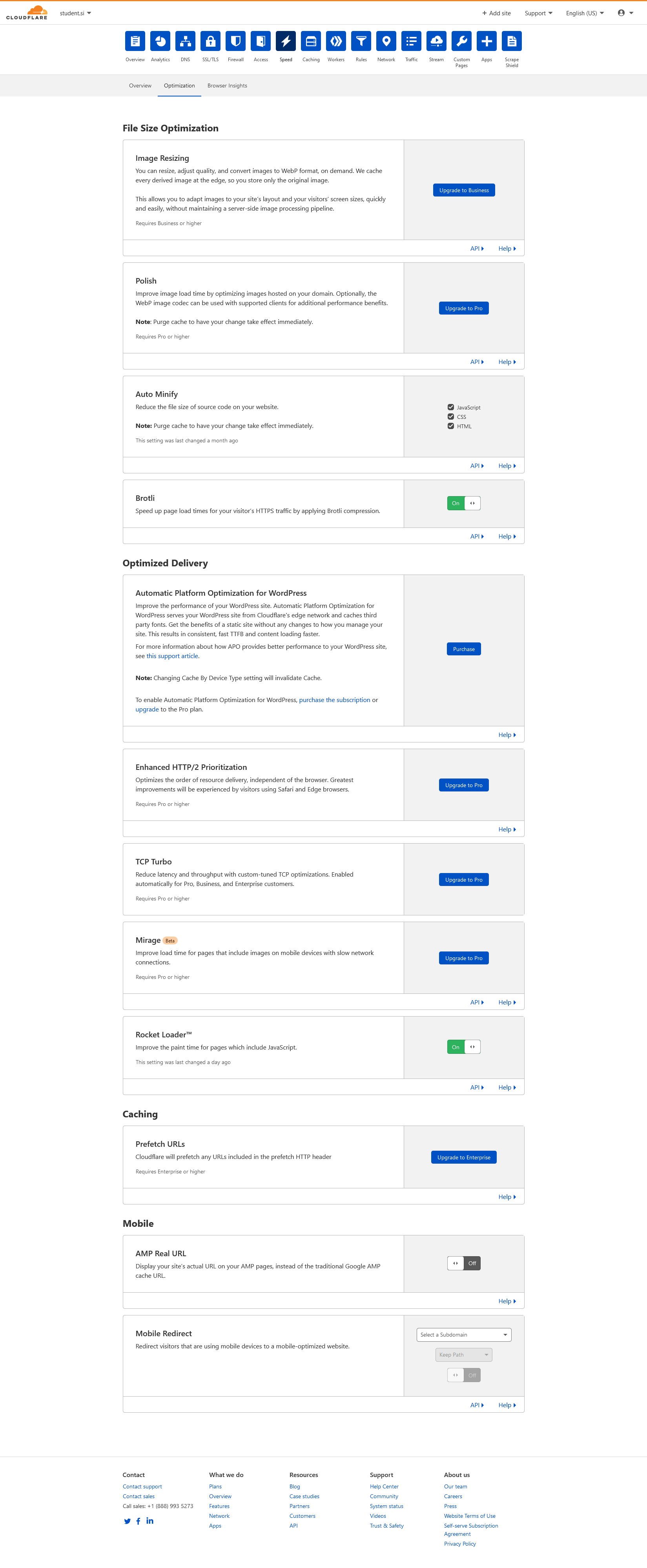The width and height of the screenshot is (647, 1568).
Task: Turn off the Brotli toggle
Action: pyautogui.click(x=464, y=504)
